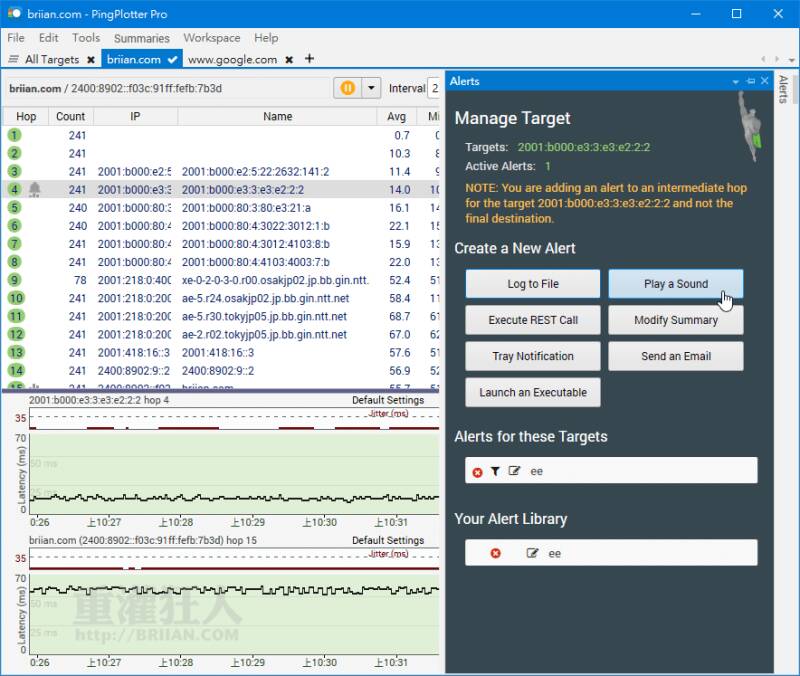Screen dimensions: 800x676
Task: Switch to the All Targets tab
Action: click(52, 60)
